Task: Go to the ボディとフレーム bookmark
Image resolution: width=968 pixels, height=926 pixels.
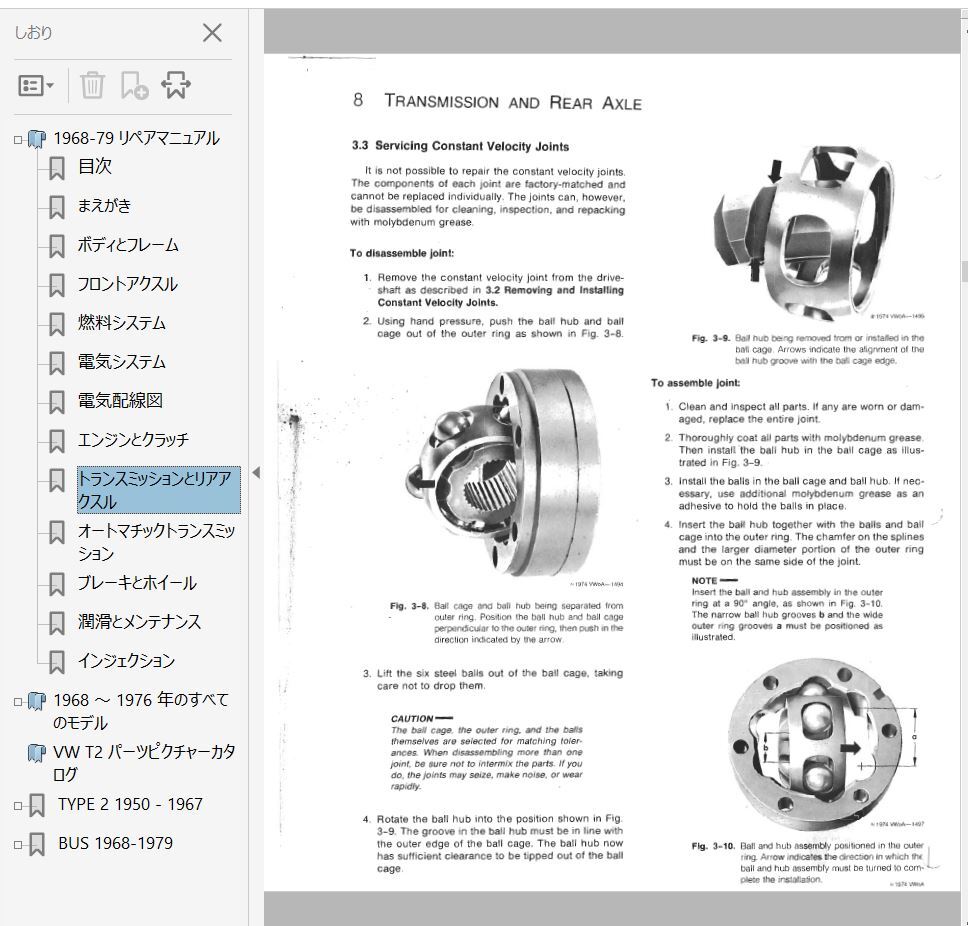Action: (x=128, y=245)
